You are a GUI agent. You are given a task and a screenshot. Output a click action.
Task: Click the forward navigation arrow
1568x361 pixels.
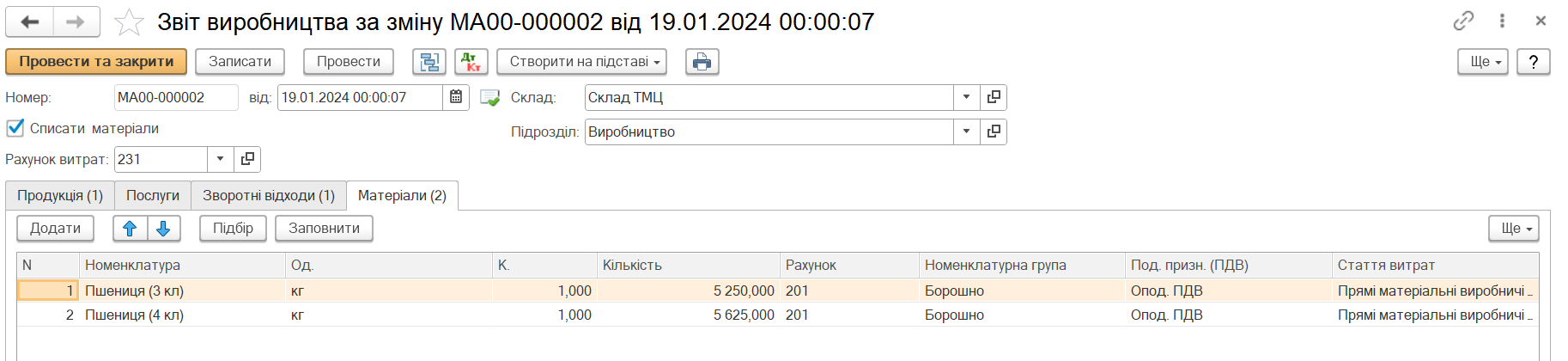tap(76, 22)
